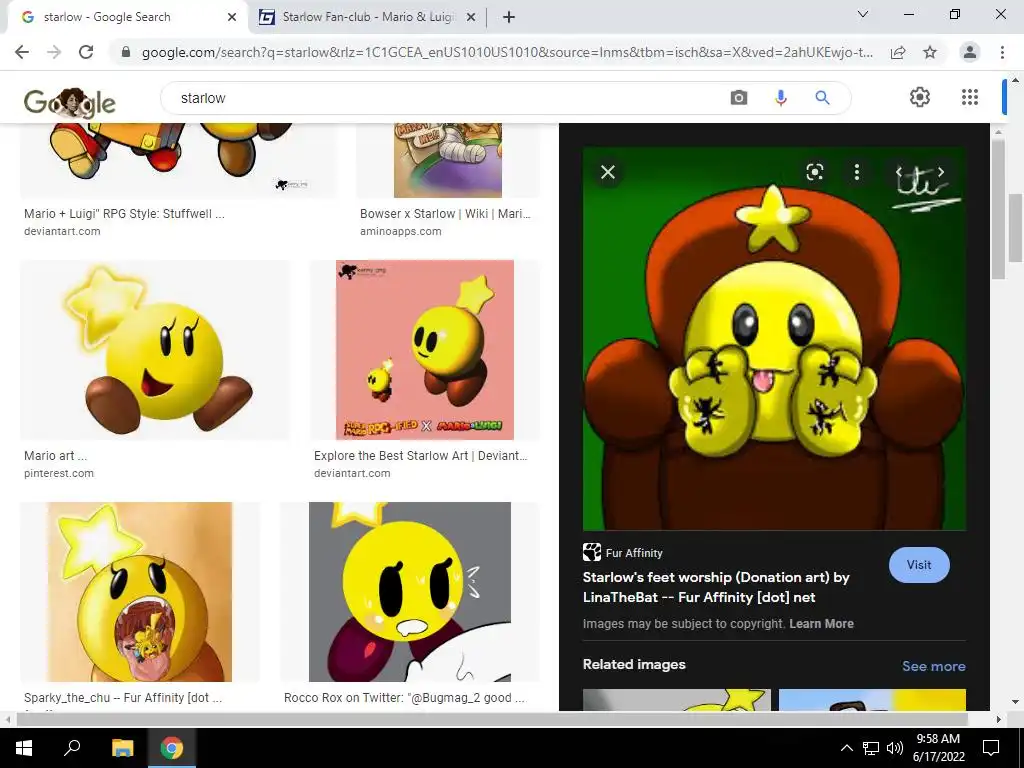Open the Fur Affinity source link
This screenshot has height=768, width=1024.
[x=623, y=552]
